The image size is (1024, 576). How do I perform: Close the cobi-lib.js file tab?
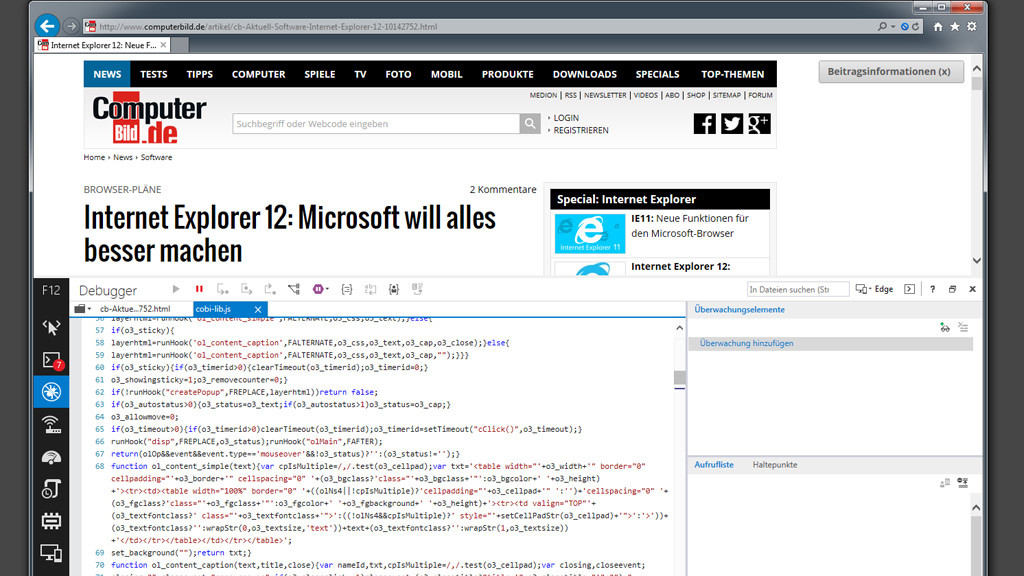point(258,310)
